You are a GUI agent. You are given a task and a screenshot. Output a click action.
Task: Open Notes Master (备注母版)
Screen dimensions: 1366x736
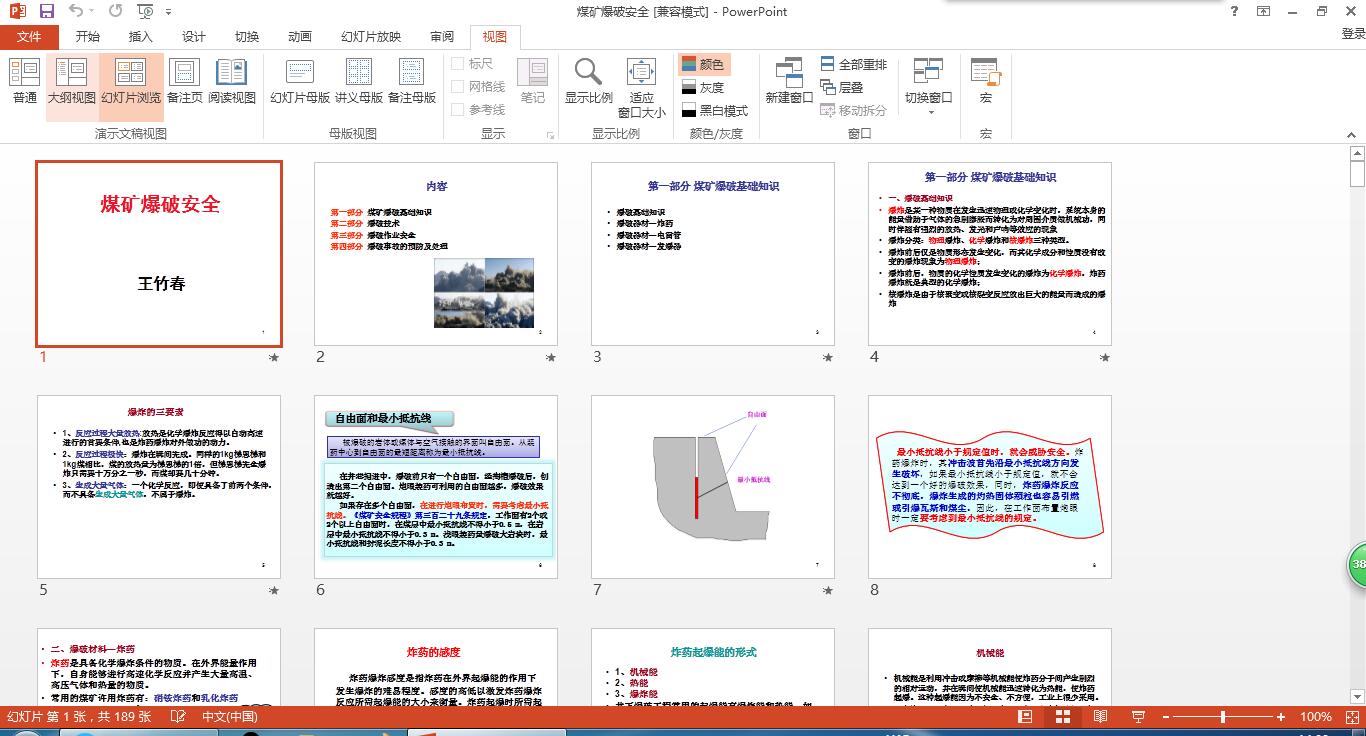pyautogui.click(x=412, y=81)
